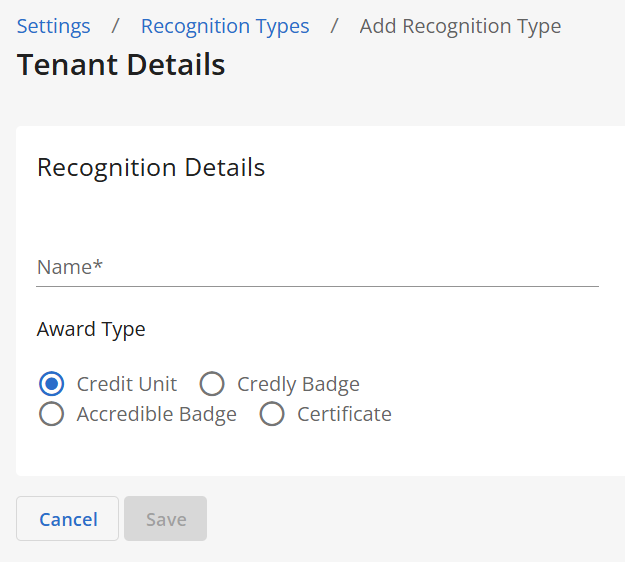
Task: Click the Add Recognition Type breadcrumb text
Action: 460,26
